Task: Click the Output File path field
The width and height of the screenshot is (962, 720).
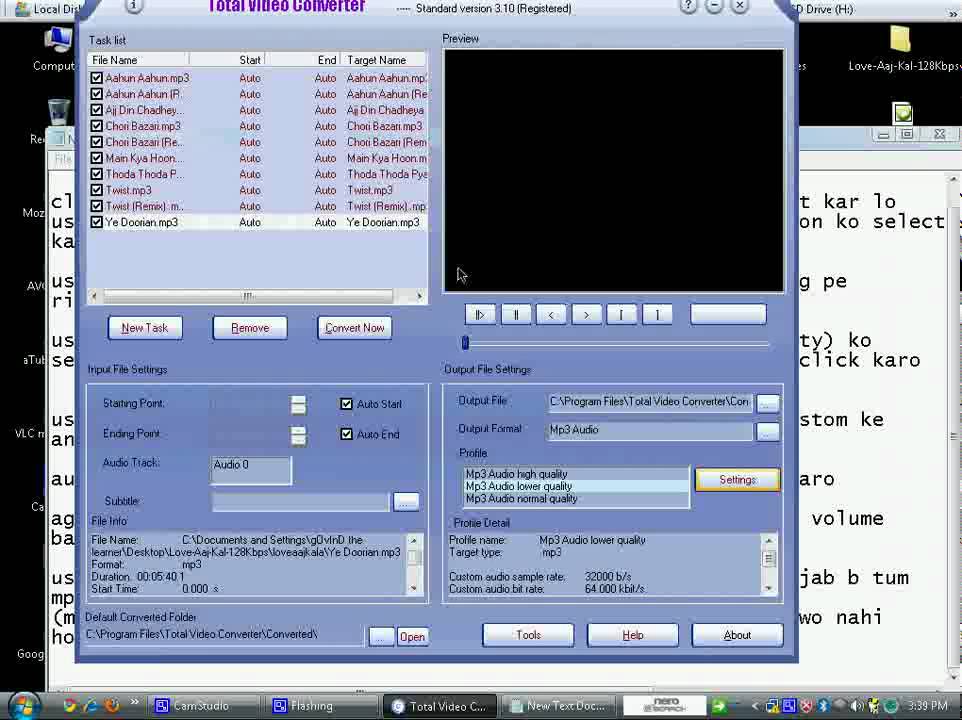Action: 649,402
